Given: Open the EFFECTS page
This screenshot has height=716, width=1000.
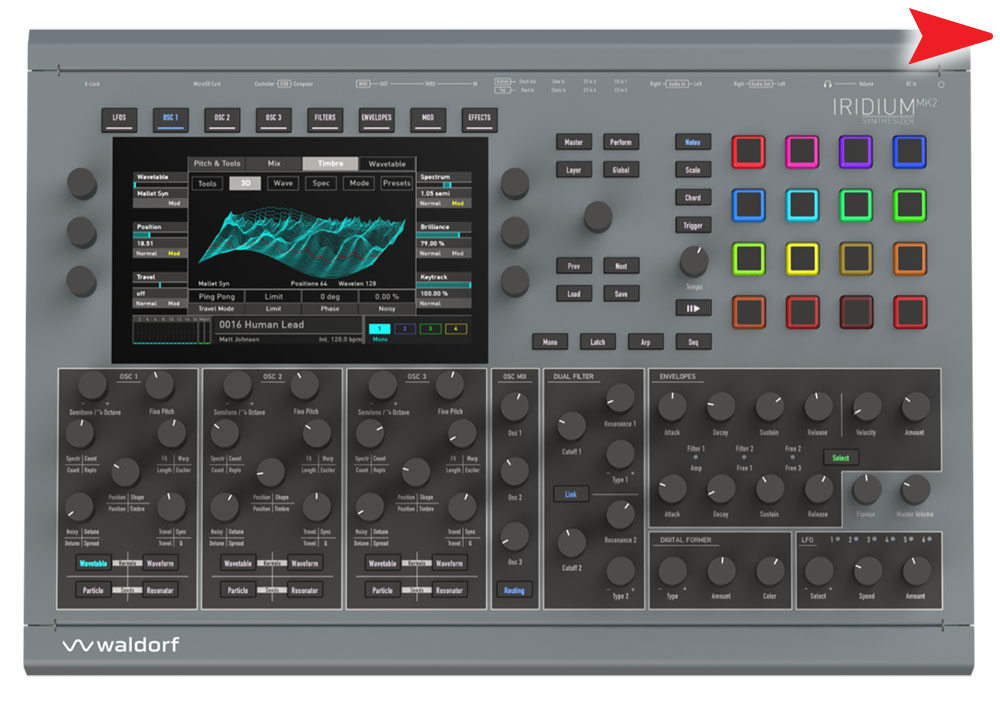Looking at the screenshot, I should tap(477, 117).
